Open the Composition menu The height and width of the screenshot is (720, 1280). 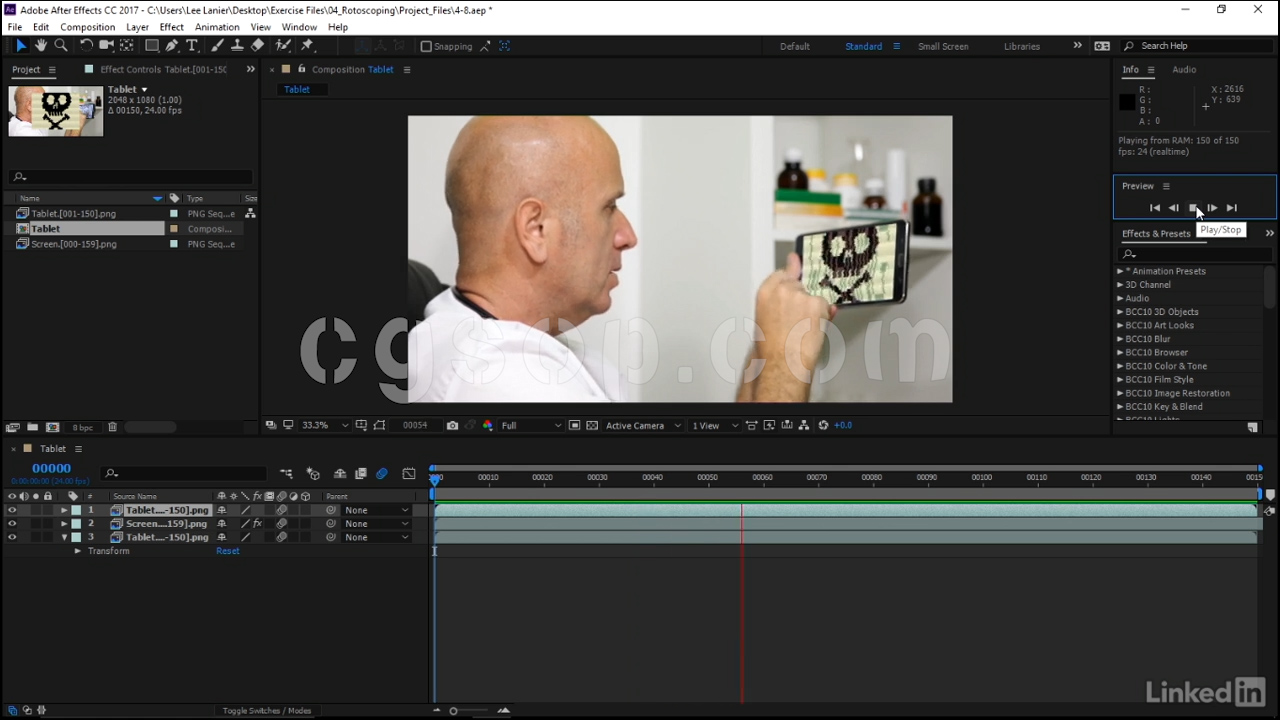(88, 27)
